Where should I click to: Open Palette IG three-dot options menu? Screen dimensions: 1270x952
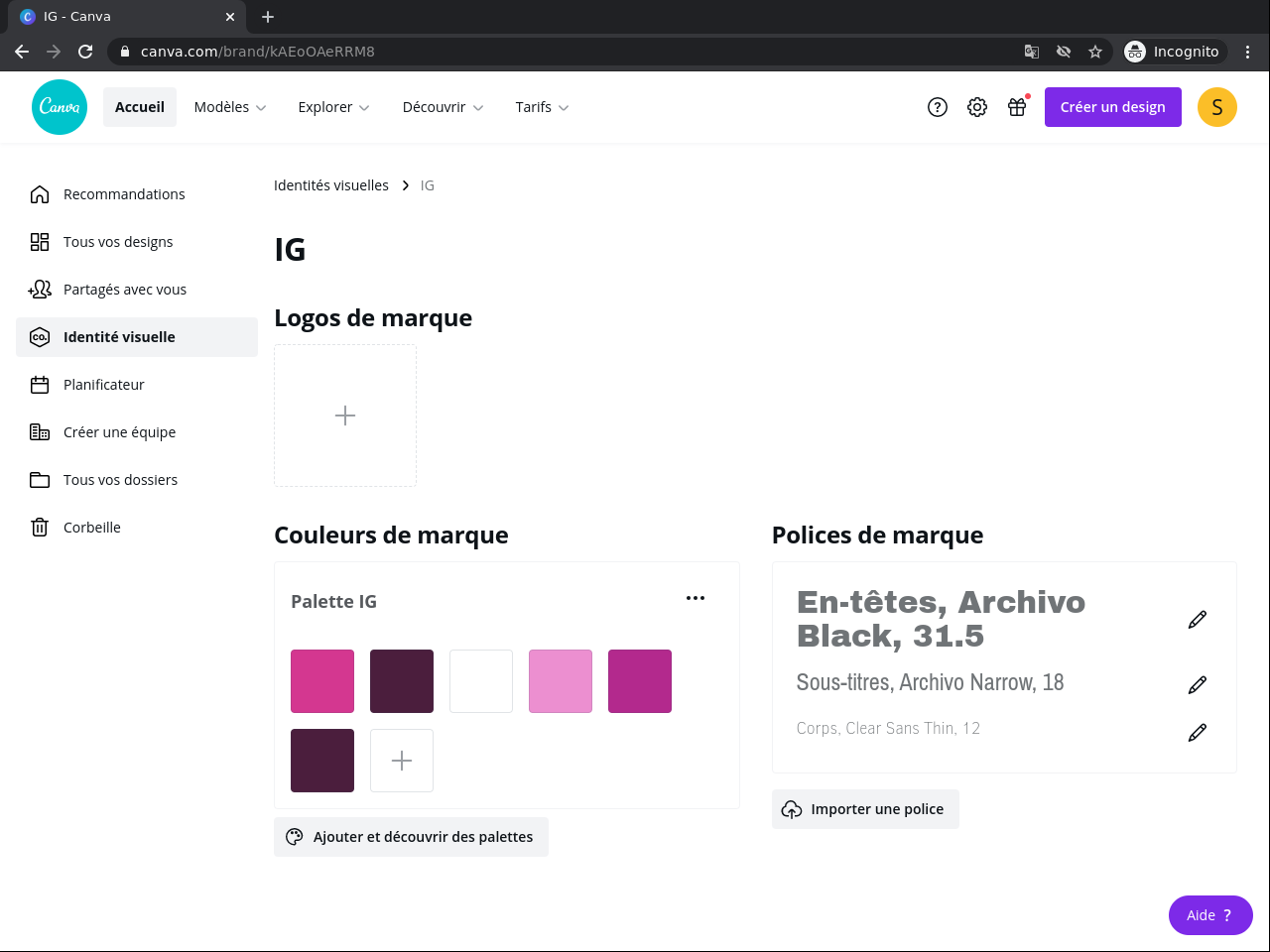coord(696,598)
